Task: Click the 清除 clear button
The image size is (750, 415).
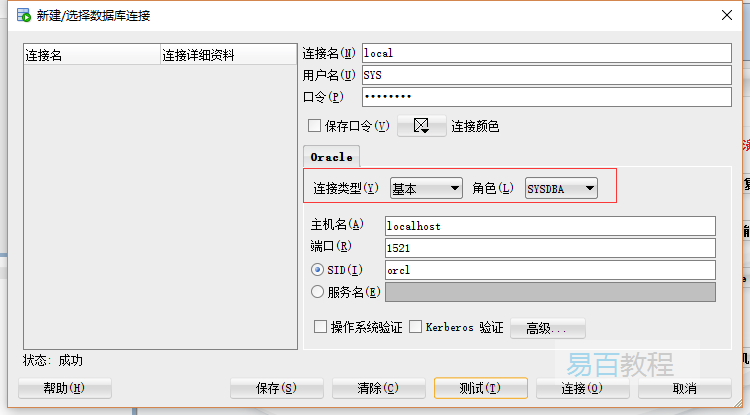Action: point(378,388)
